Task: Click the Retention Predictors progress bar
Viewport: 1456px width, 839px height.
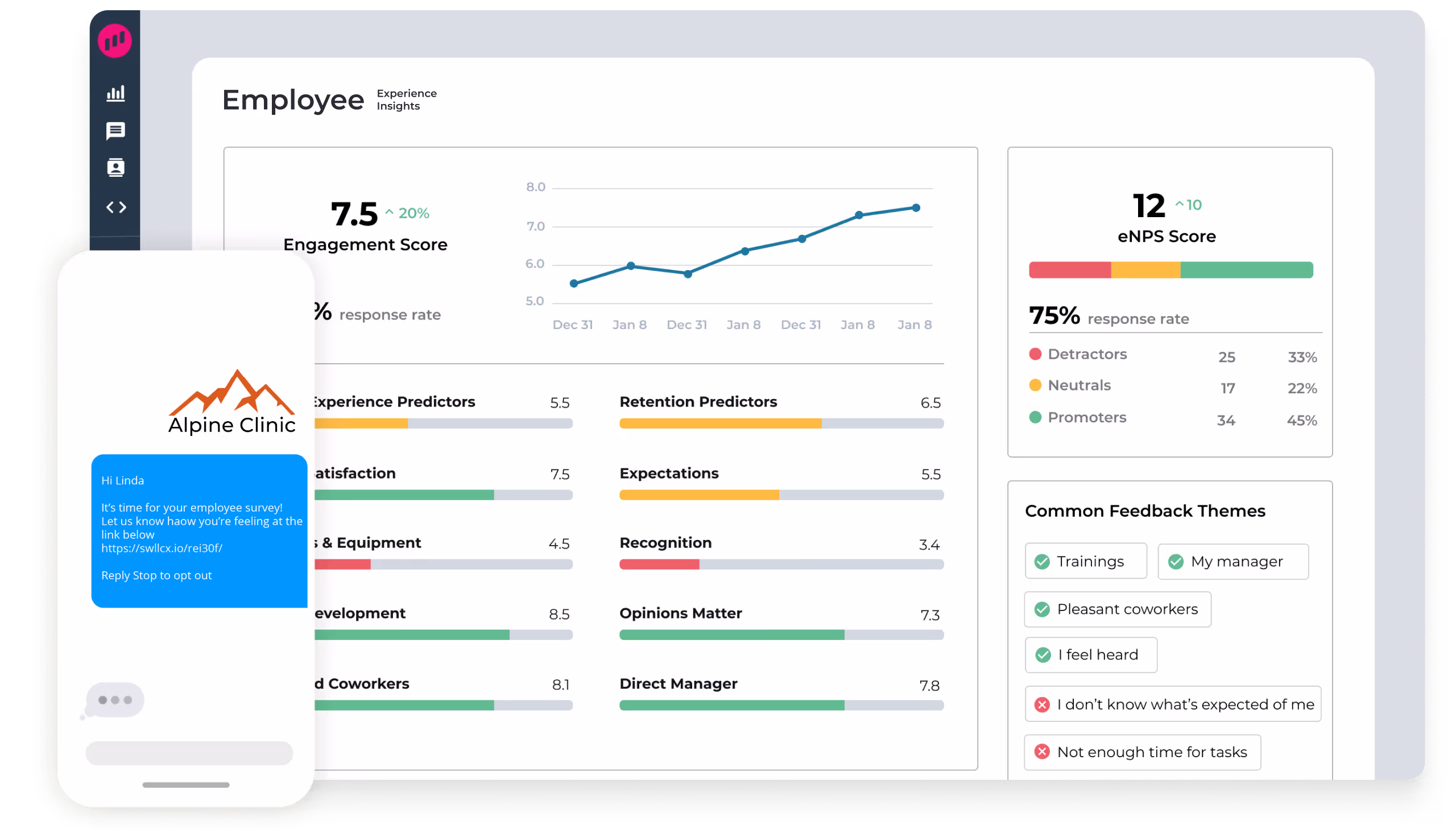Action: click(x=781, y=424)
